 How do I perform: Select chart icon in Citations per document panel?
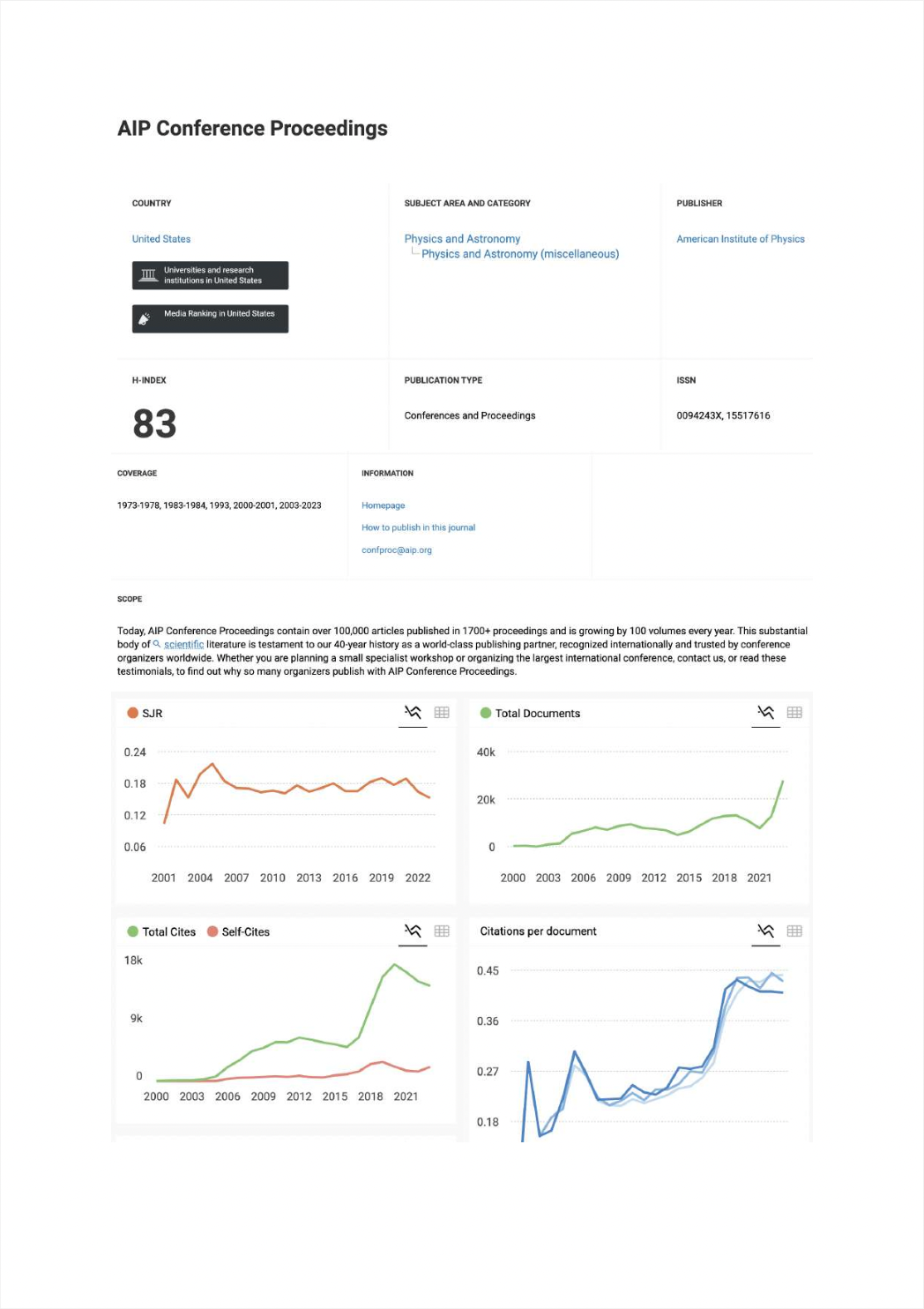765,931
